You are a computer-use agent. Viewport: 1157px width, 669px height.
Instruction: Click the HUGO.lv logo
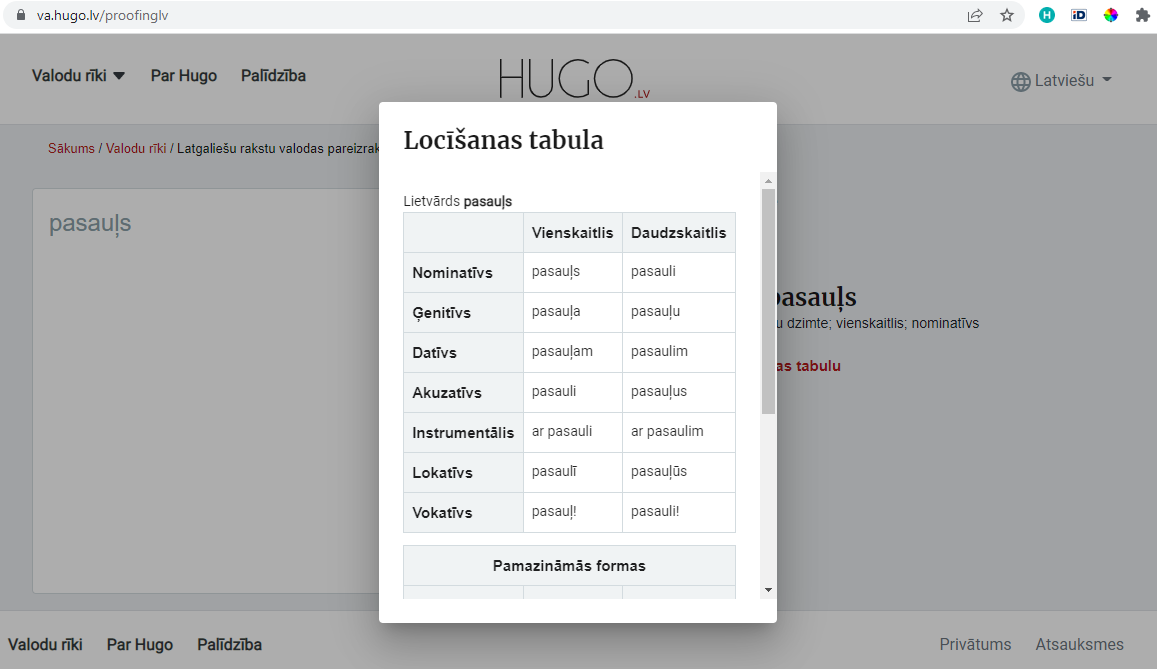coord(574,79)
